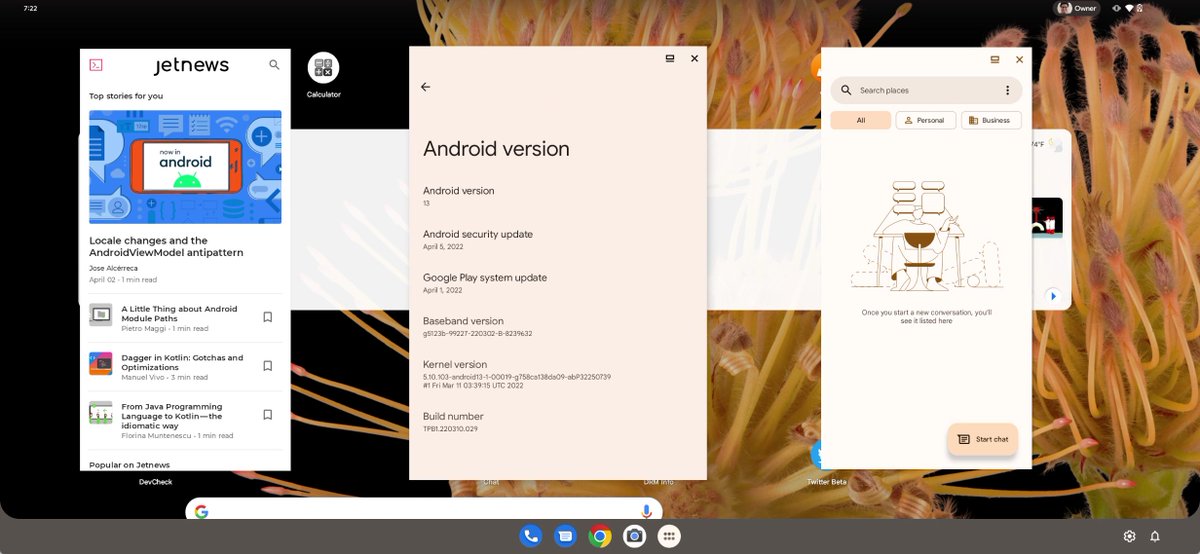This screenshot has width=1200, height=554.
Task: Click the Jetnews title logo
Action: [191, 66]
